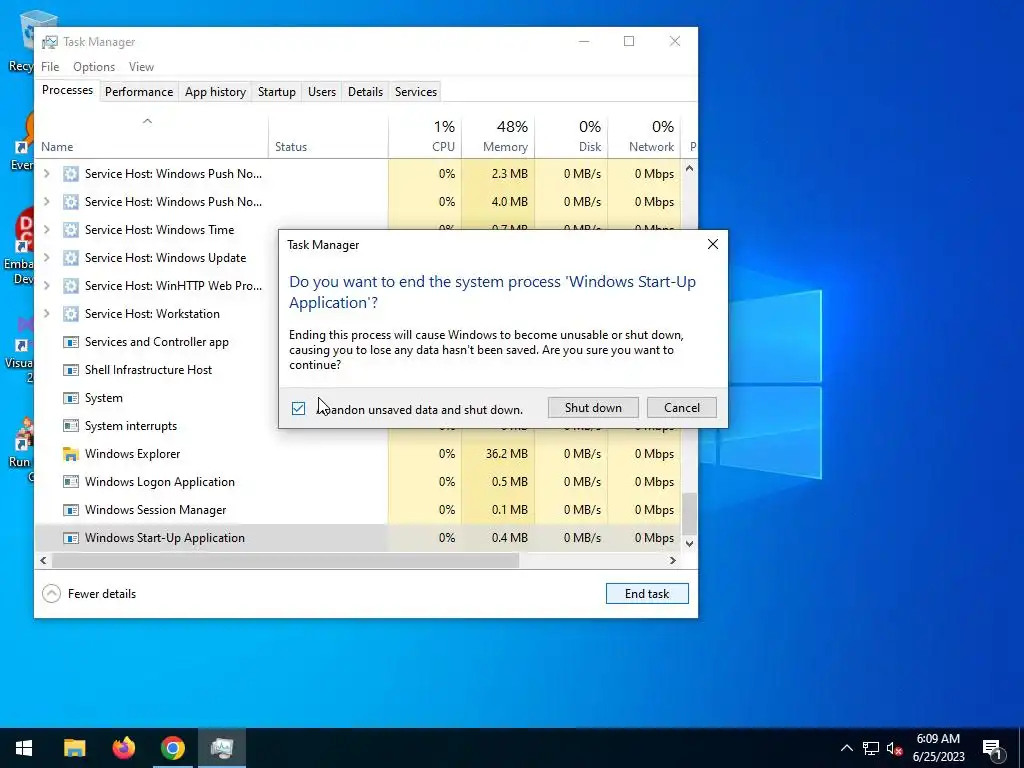
Task: Sort by Name column header
Action: (x=152, y=136)
